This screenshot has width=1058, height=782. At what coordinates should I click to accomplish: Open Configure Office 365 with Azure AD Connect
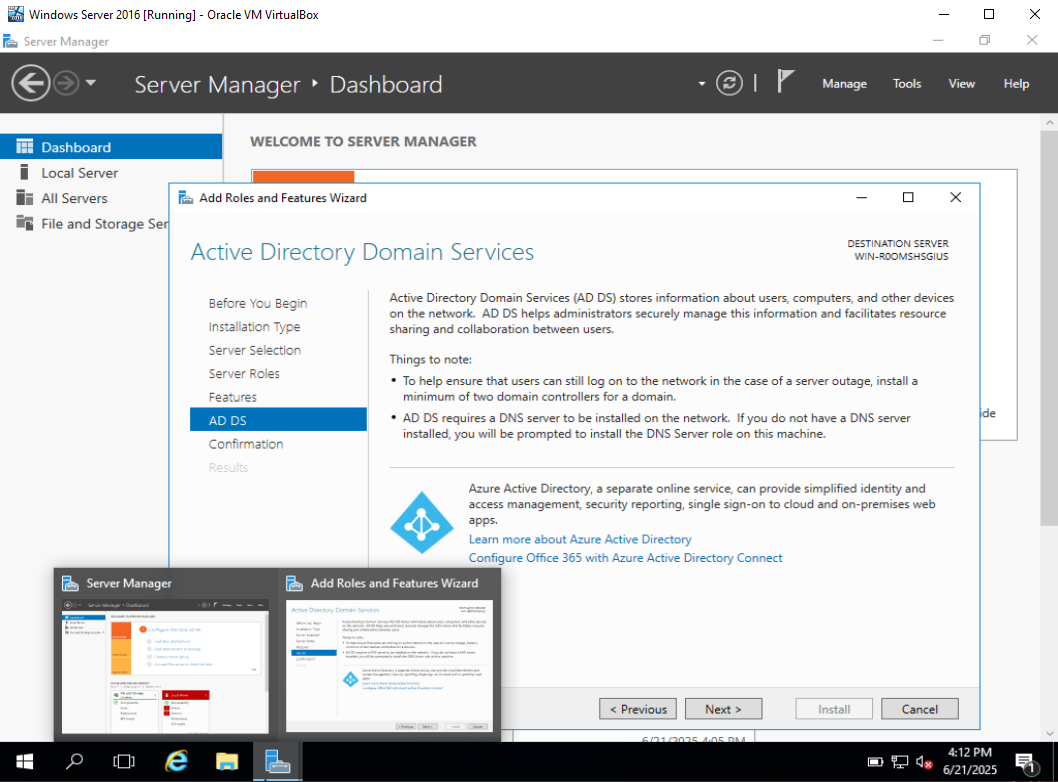click(625, 558)
